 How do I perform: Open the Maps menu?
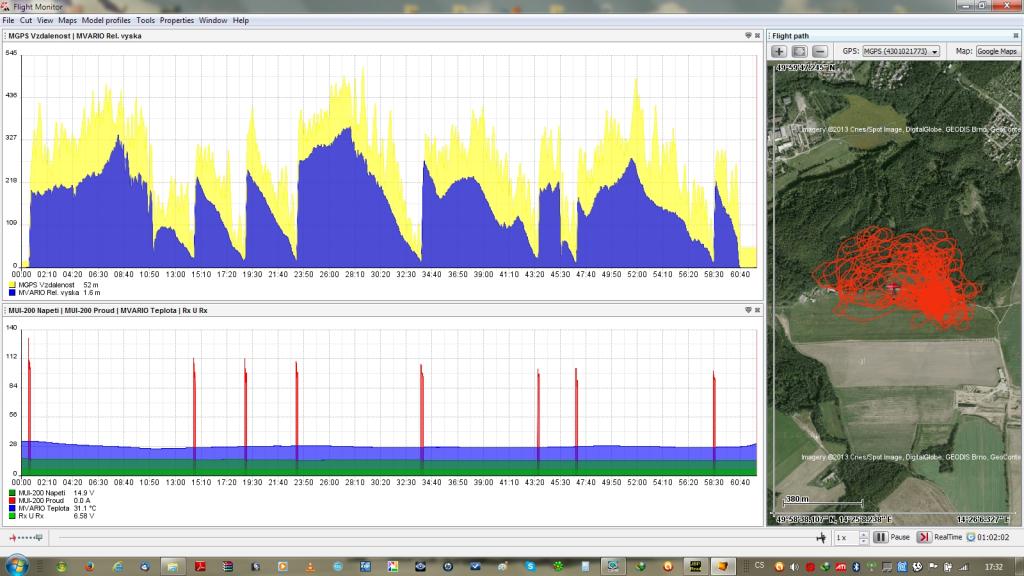(67, 20)
